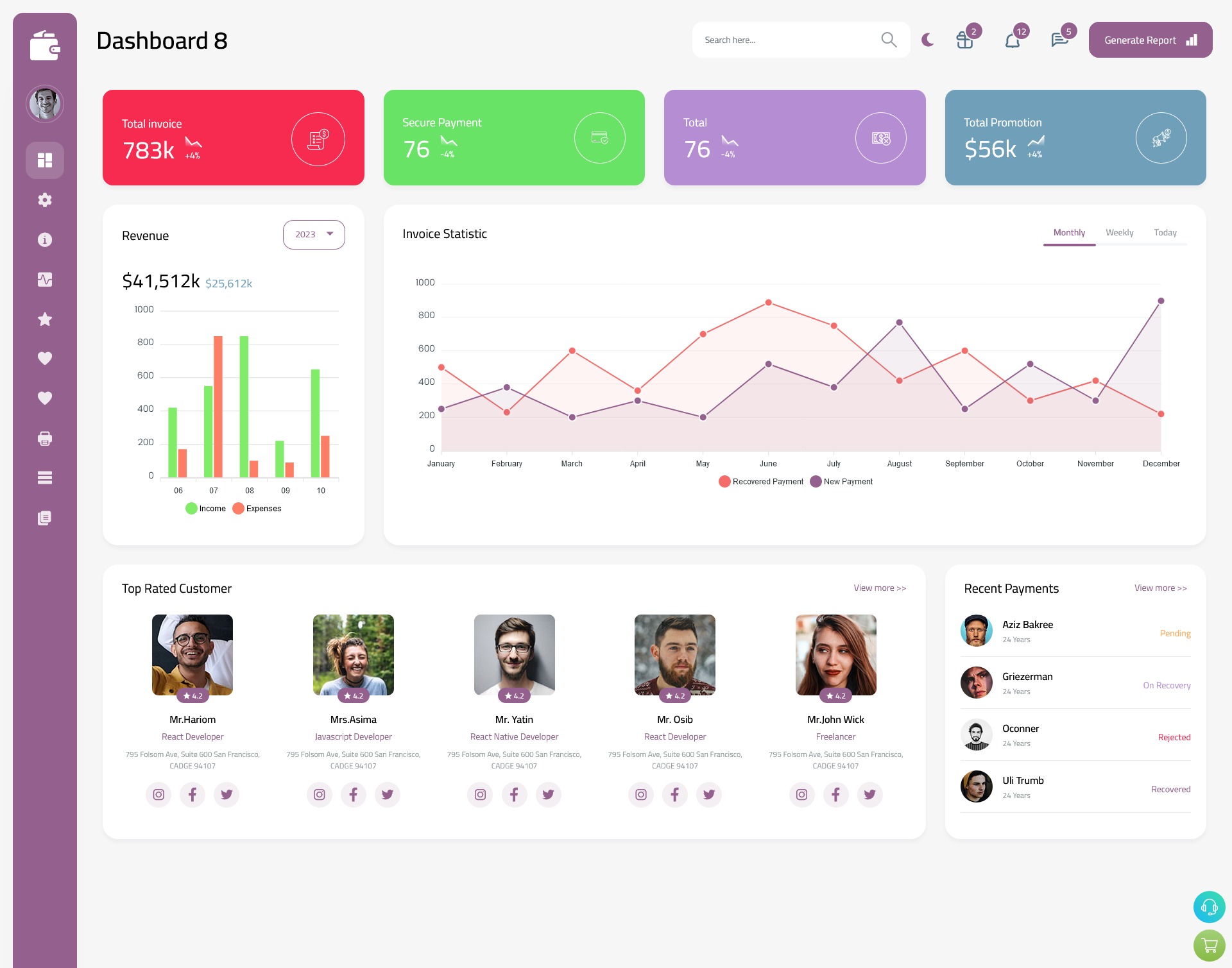Viewport: 1232px width, 968px height.
Task: Click the Generate Report button
Action: tap(1149, 40)
